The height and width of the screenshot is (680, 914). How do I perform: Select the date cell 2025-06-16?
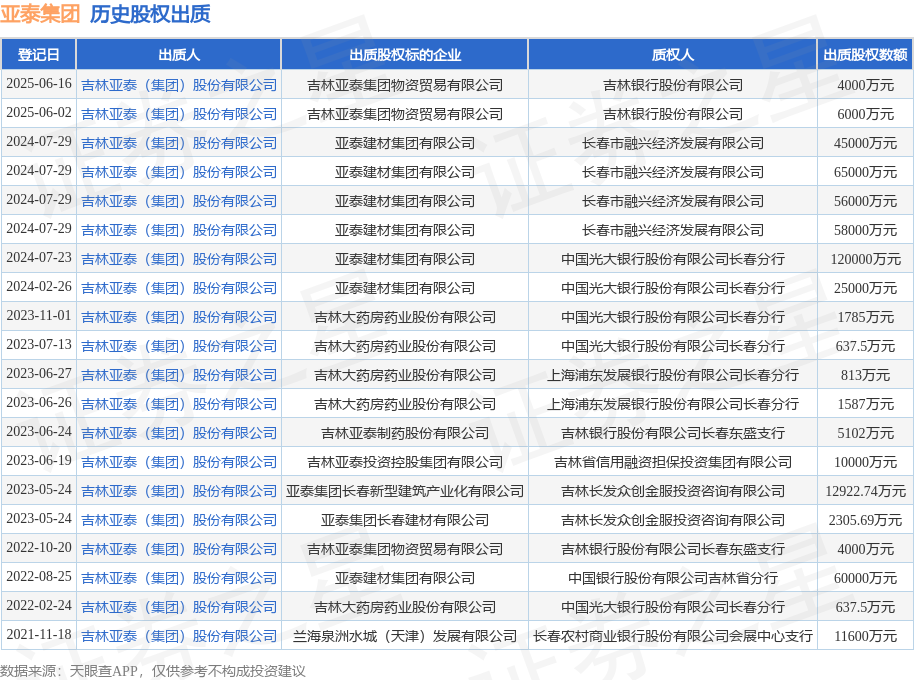(39, 84)
